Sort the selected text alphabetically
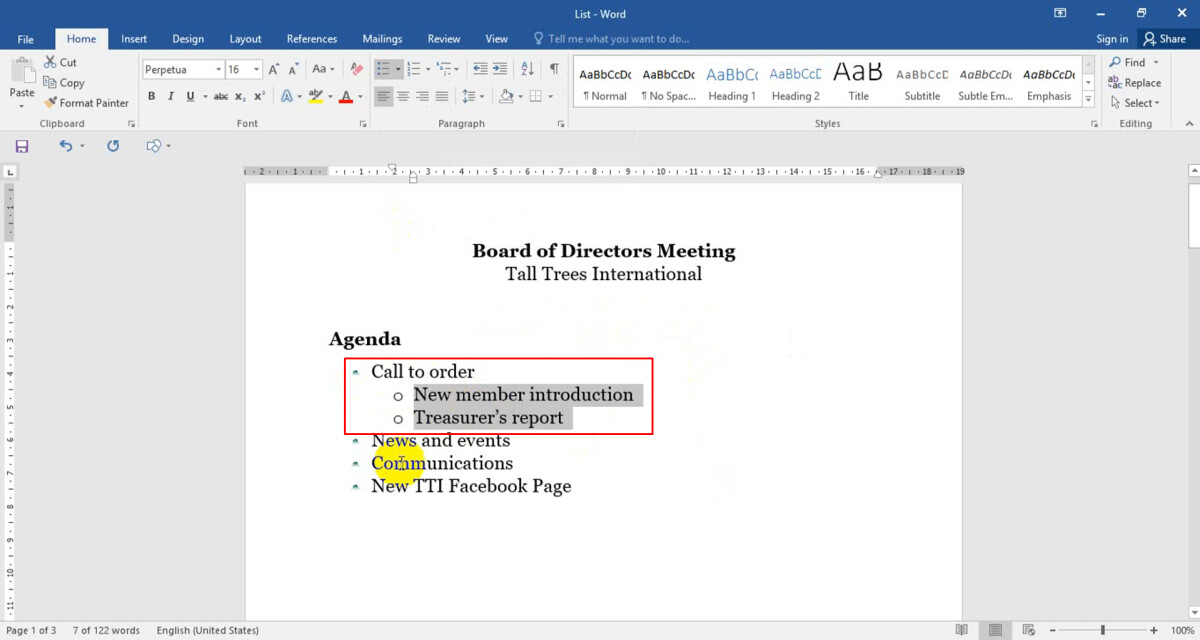Image resolution: width=1200 pixels, height=640 pixels. (x=528, y=69)
